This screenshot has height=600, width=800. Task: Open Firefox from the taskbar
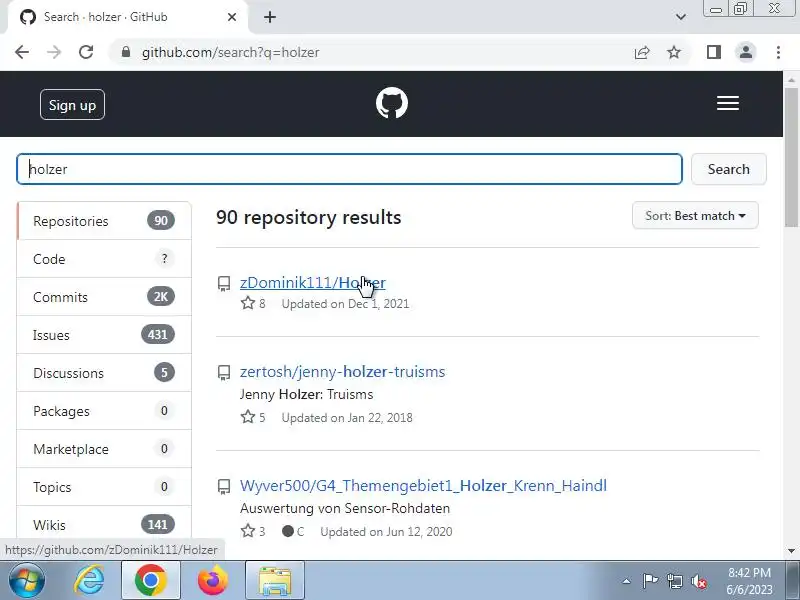[212, 581]
